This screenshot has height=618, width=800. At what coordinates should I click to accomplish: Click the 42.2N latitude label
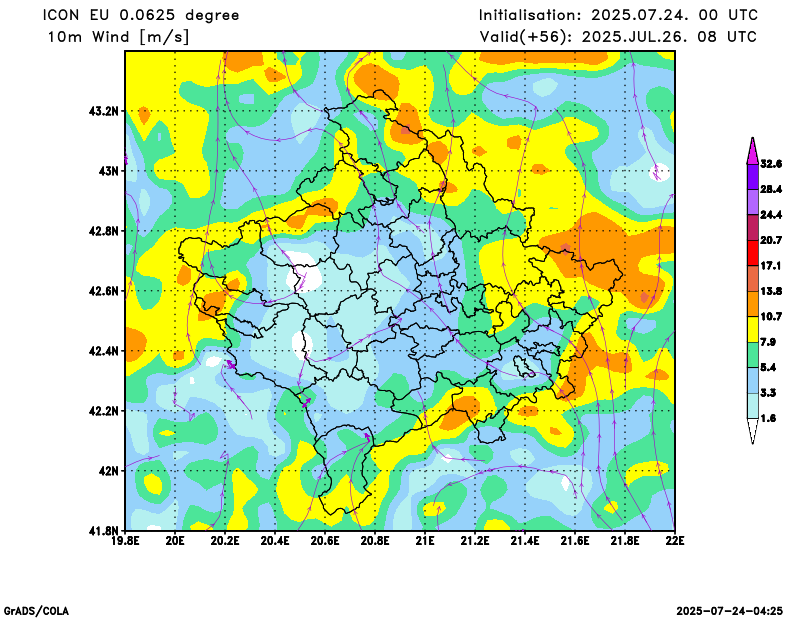coord(104,411)
